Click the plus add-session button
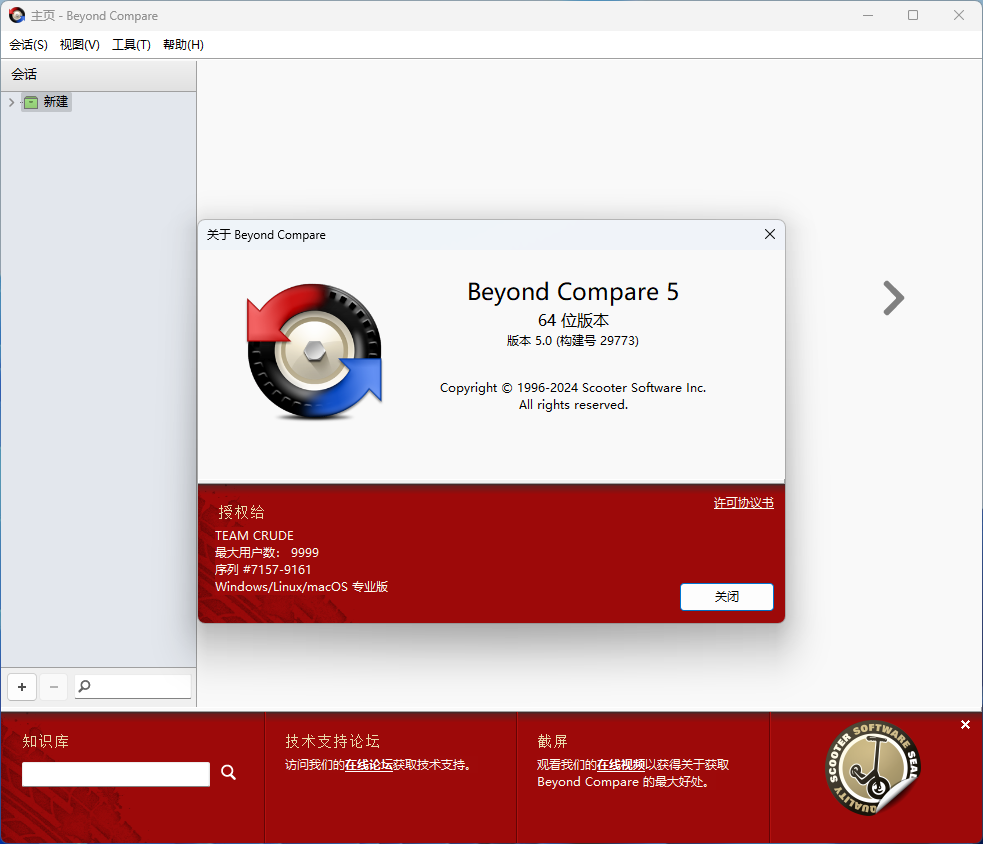The image size is (983, 844). point(22,687)
